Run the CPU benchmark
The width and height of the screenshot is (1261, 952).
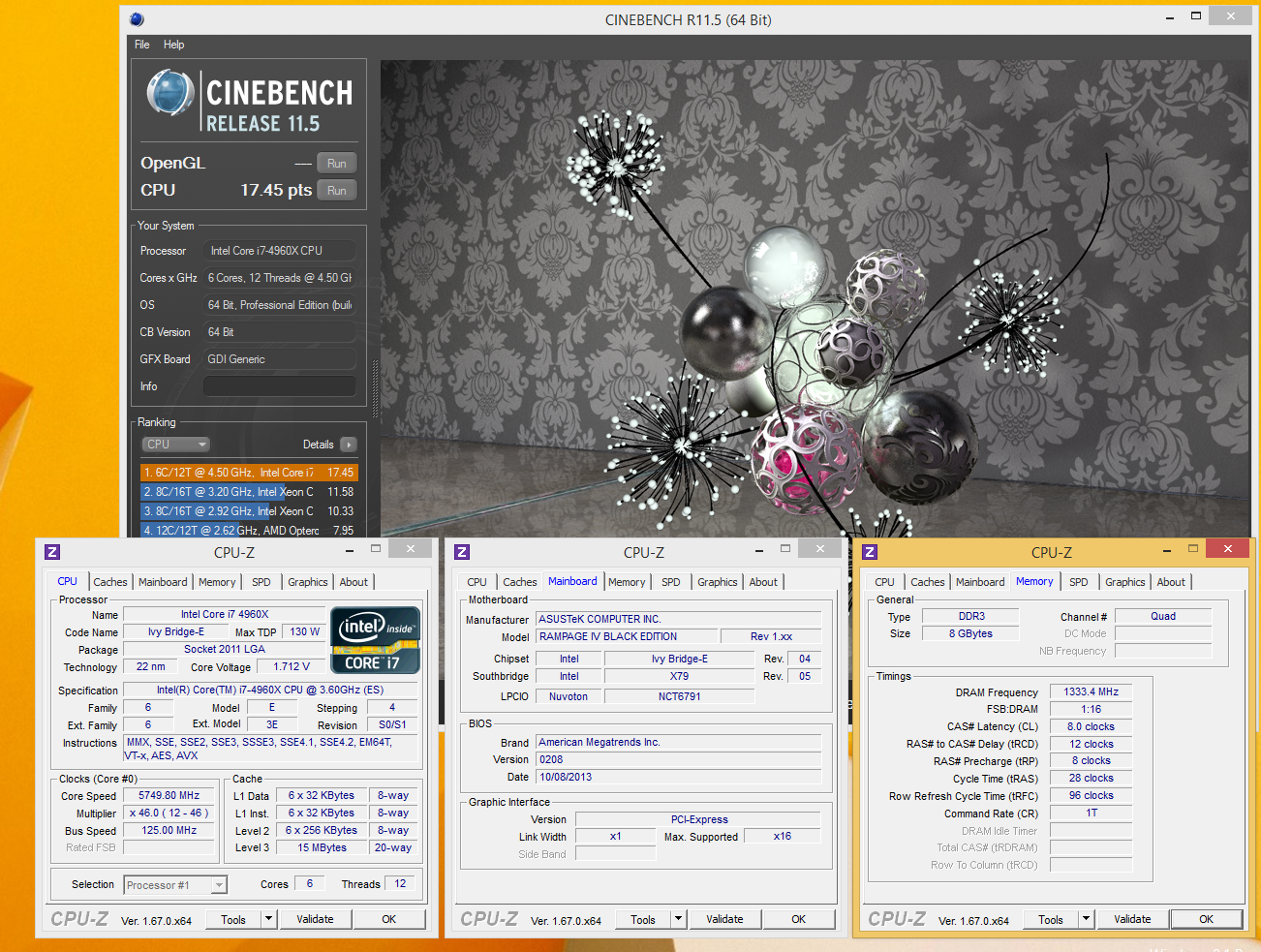(x=336, y=191)
